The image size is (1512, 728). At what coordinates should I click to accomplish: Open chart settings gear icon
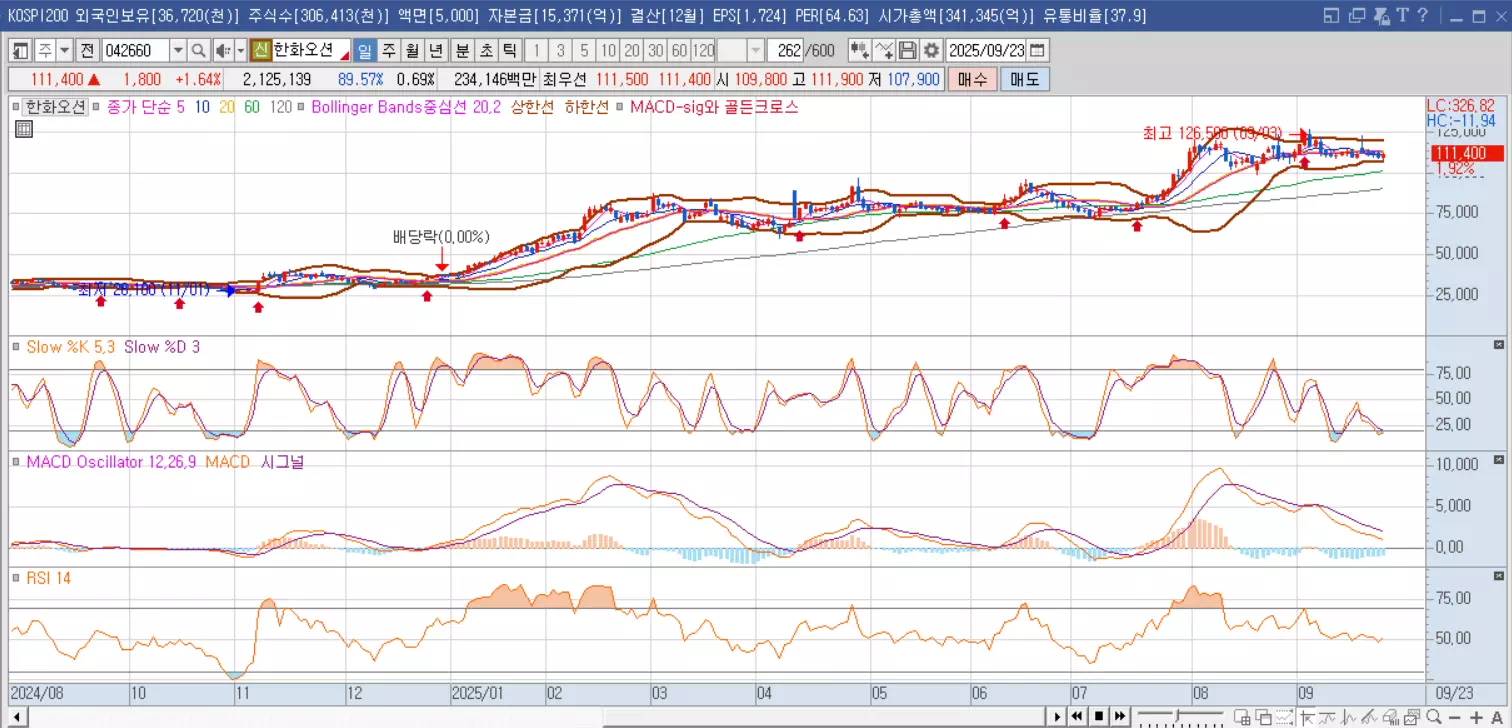[931, 51]
